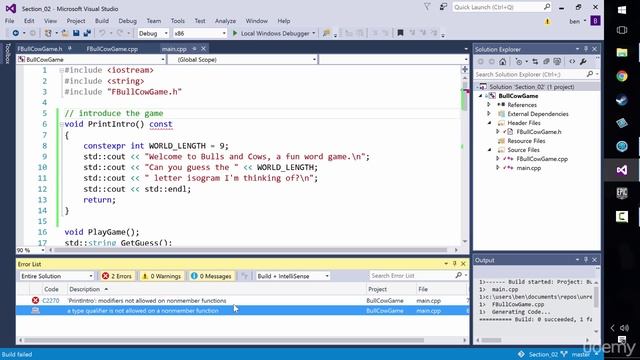Expand the References node
The height and width of the screenshot is (360, 640).
coord(489,104)
